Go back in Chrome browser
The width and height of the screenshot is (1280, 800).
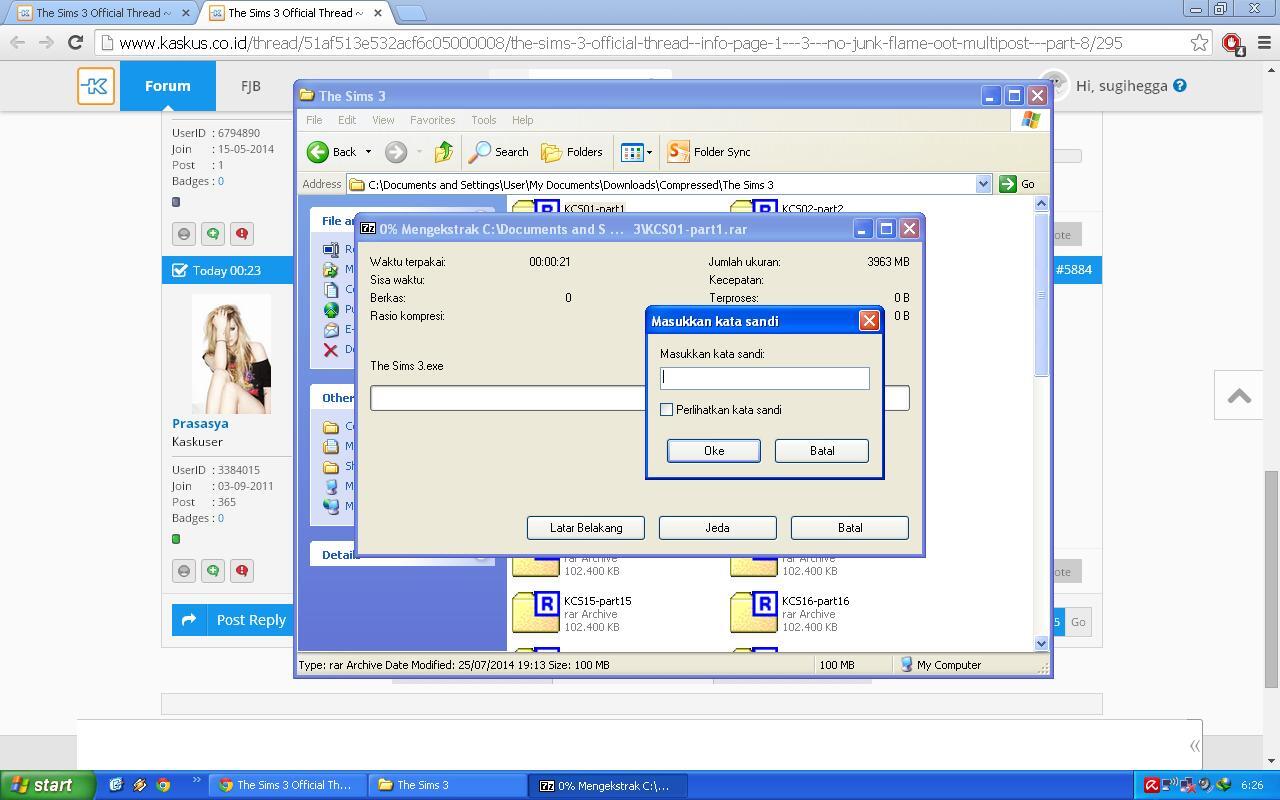[17, 43]
